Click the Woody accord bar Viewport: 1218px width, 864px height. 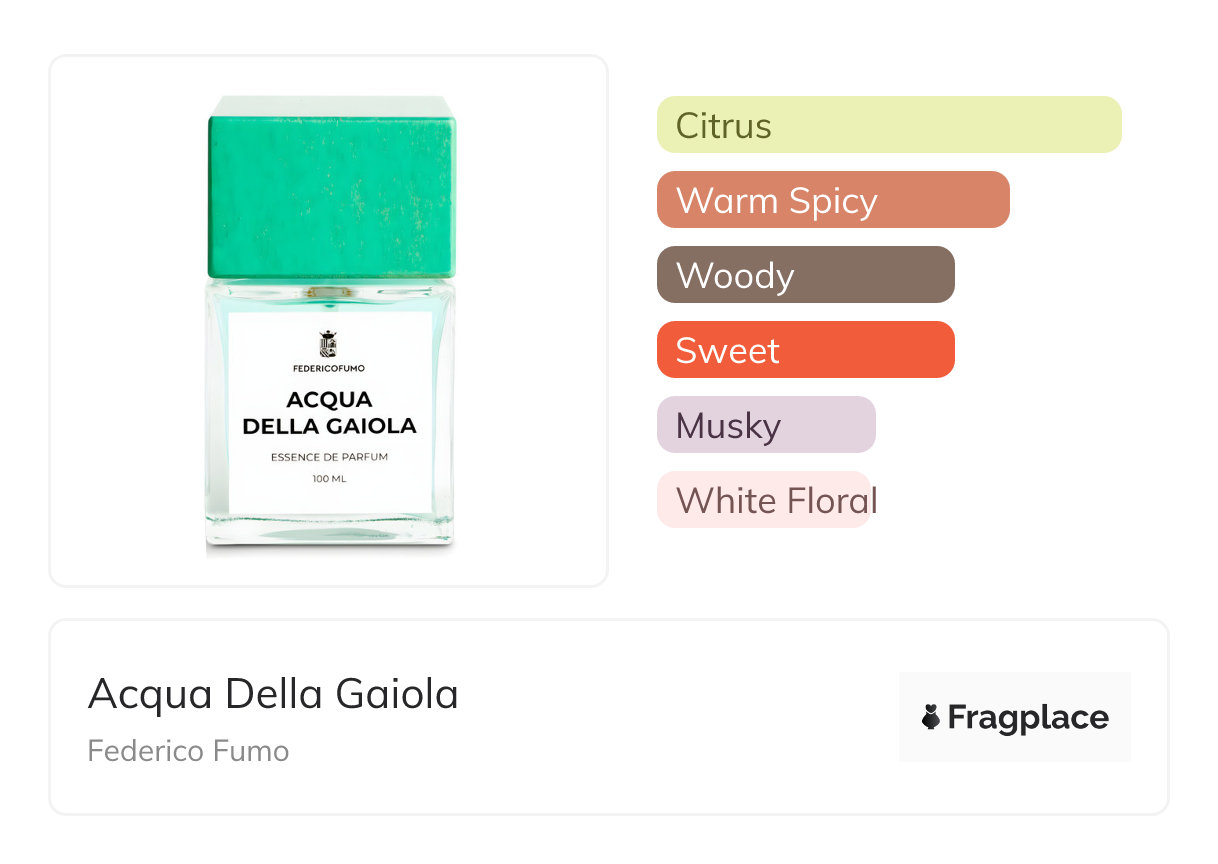point(805,275)
